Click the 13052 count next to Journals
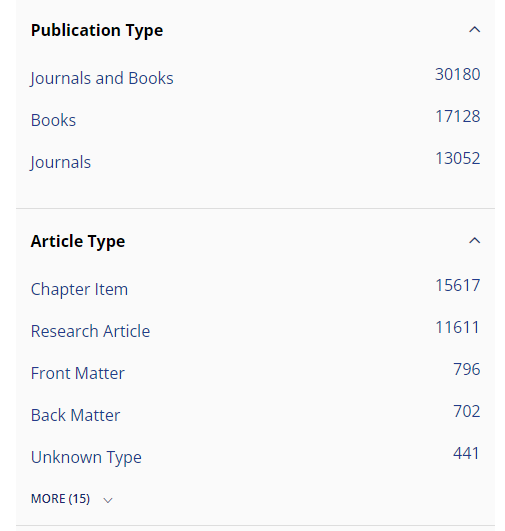 pyautogui.click(x=458, y=158)
